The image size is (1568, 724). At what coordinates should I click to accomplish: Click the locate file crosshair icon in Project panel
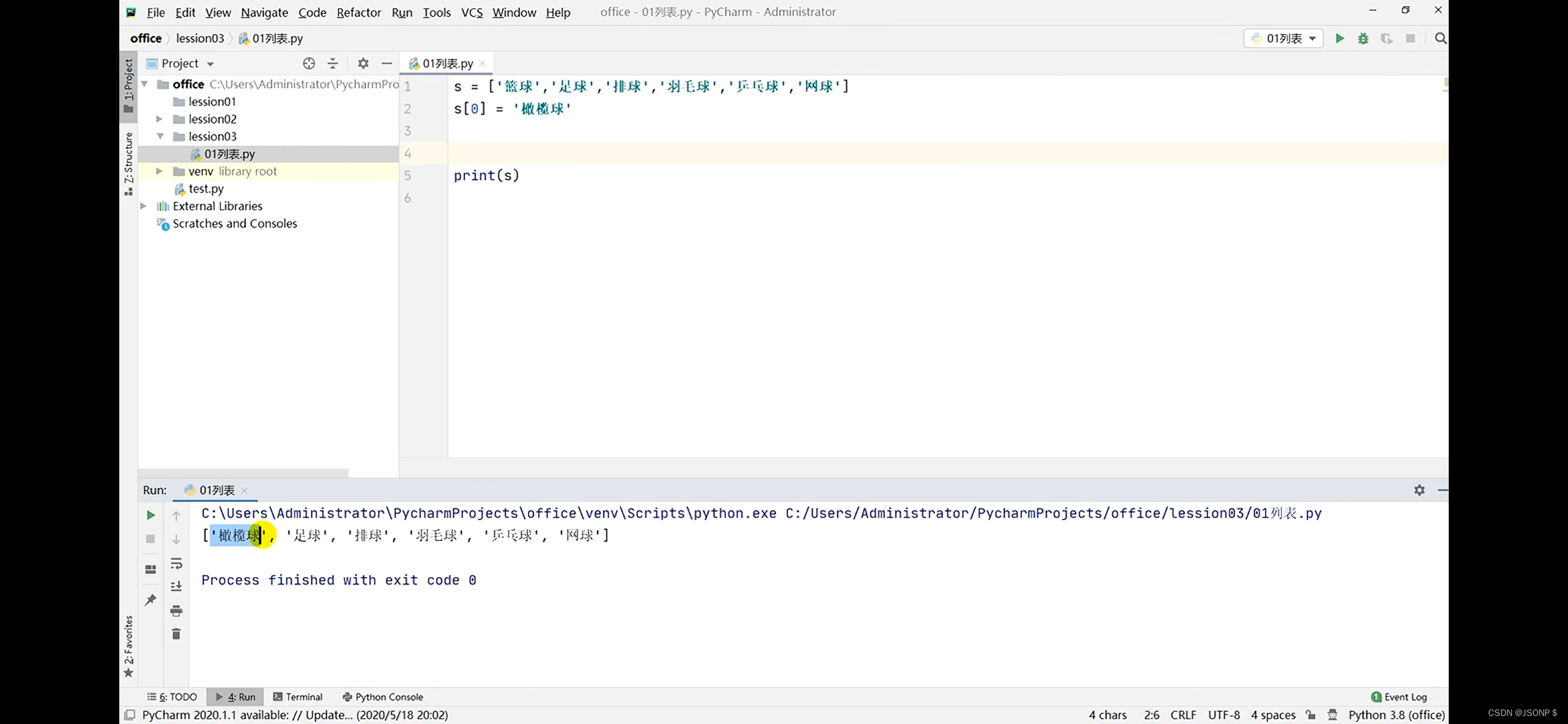tap(309, 63)
